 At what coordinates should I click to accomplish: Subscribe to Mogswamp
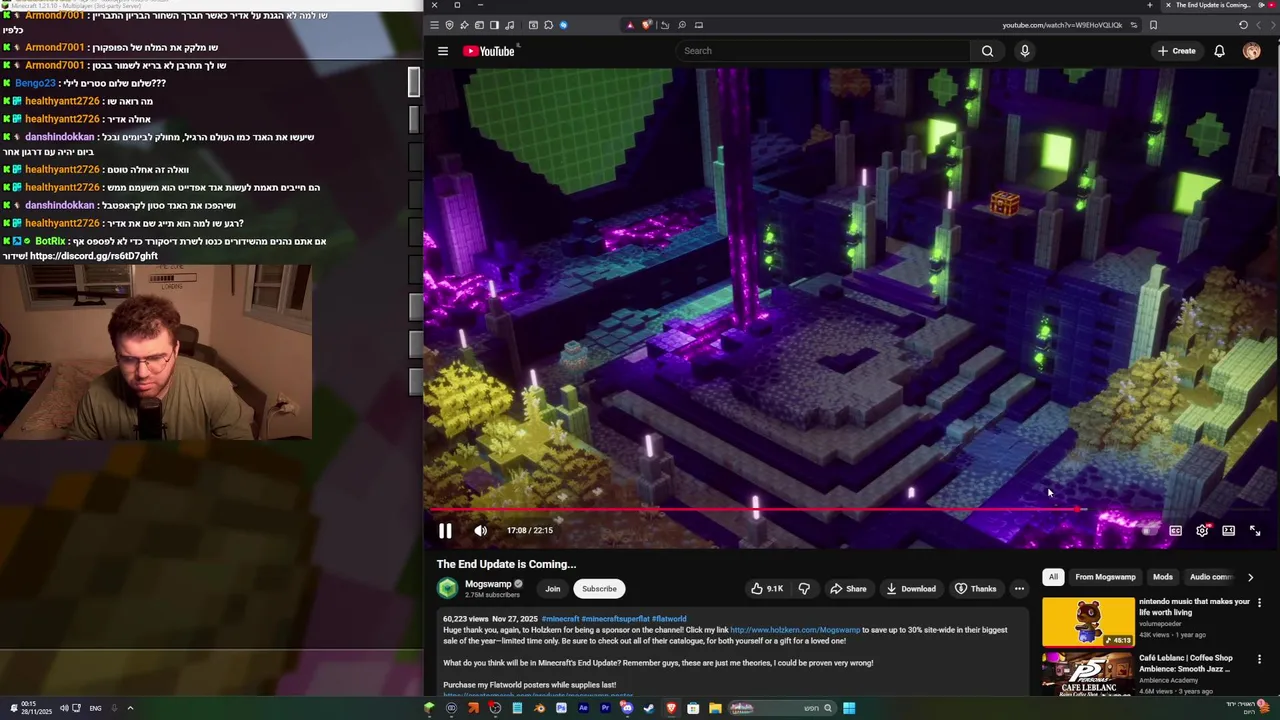click(x=599, y=589)
